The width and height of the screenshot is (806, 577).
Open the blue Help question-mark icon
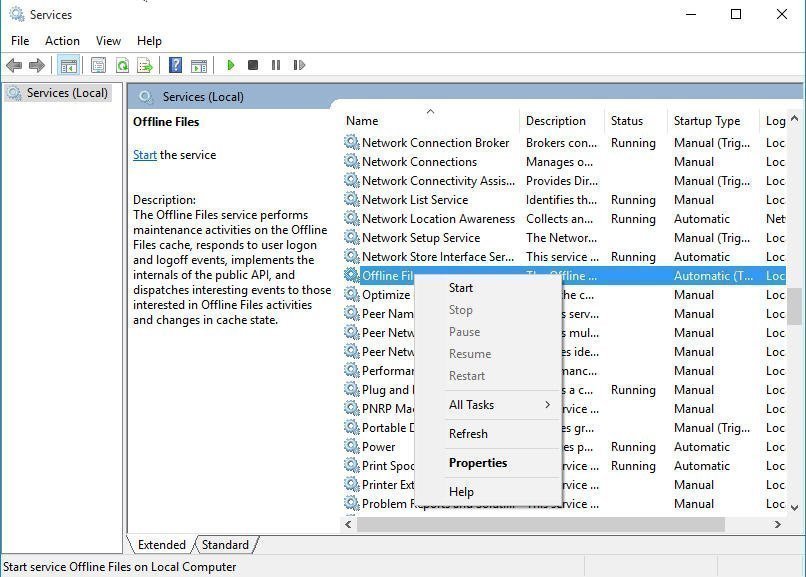click(176, 66)
